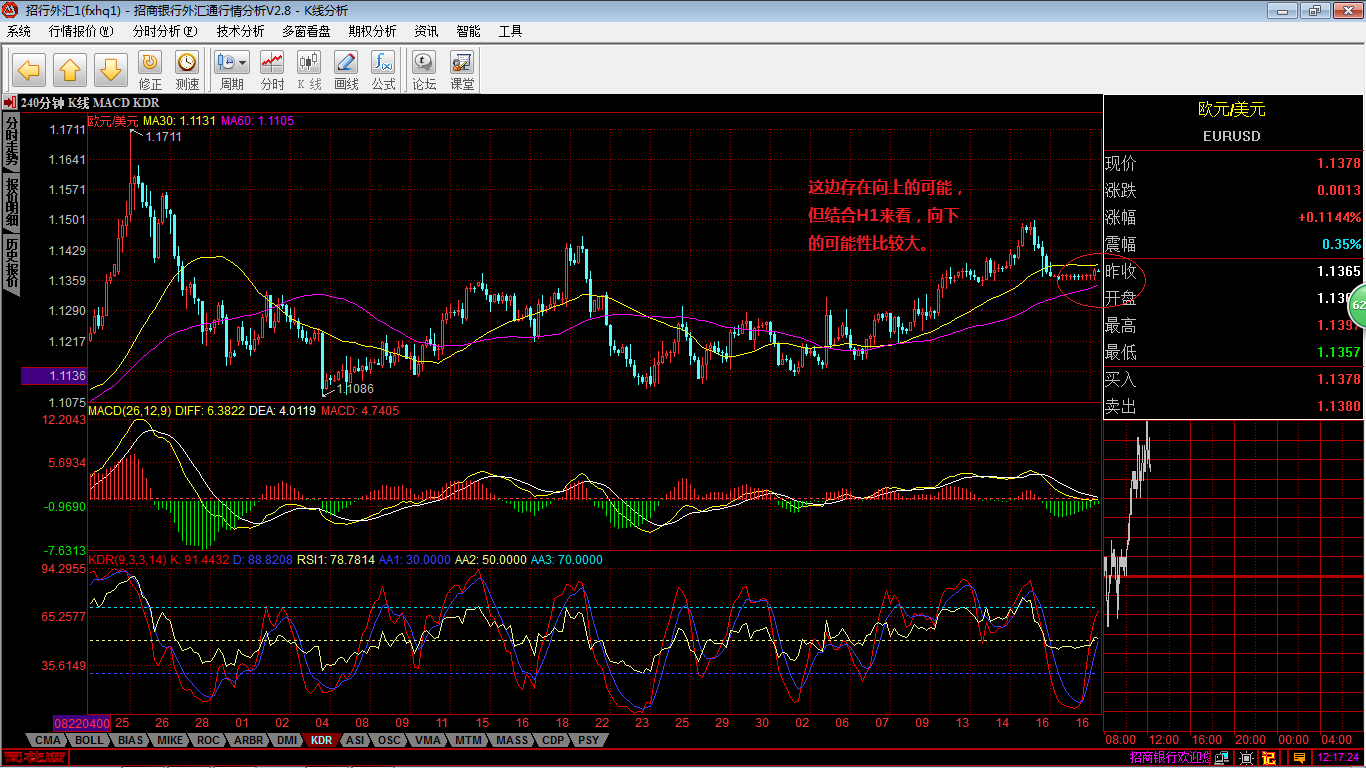The height and width of the screenshot is (768, 1366).
Task: Select the 分时走势 side tab
Action: point(11,141)
